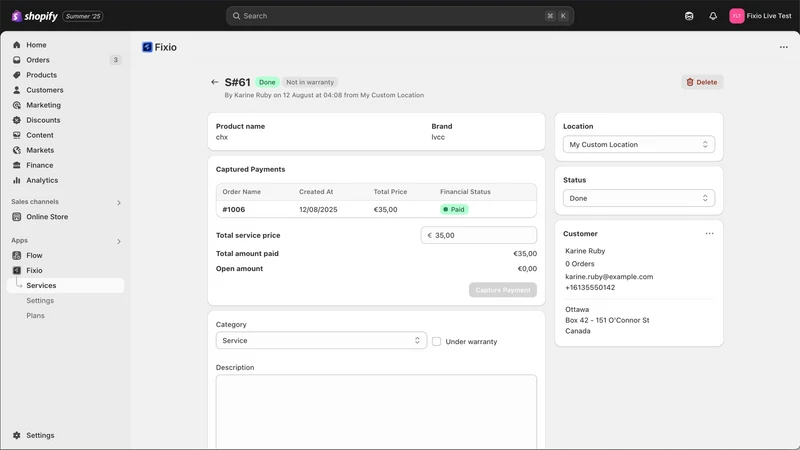Click the Summer '25 badge
The image size is (800, 450).
click(x=83, y=16)
